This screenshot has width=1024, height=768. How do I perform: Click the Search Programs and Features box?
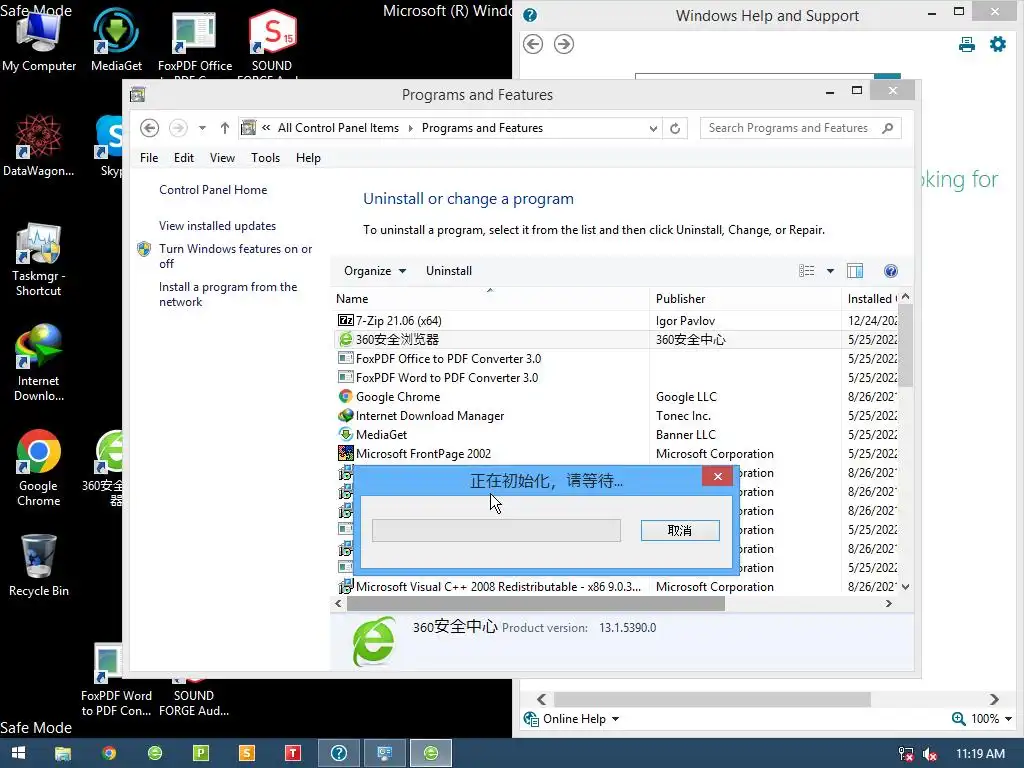pyautogui.click(x=801, y=128)
